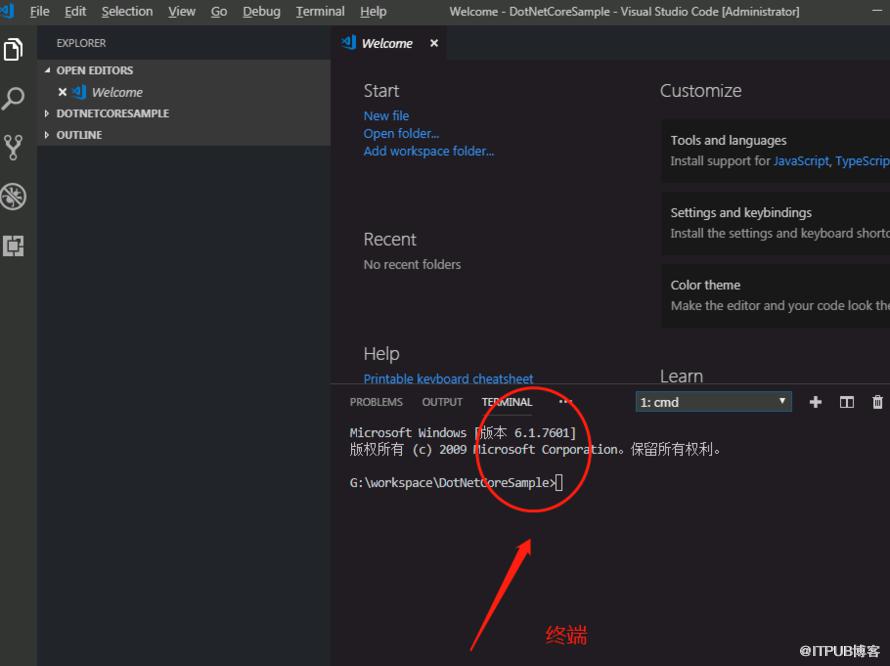The height and width of the screenshot is (666, 890).
Task: Open the Selection menu
Action: click(127, 11)
